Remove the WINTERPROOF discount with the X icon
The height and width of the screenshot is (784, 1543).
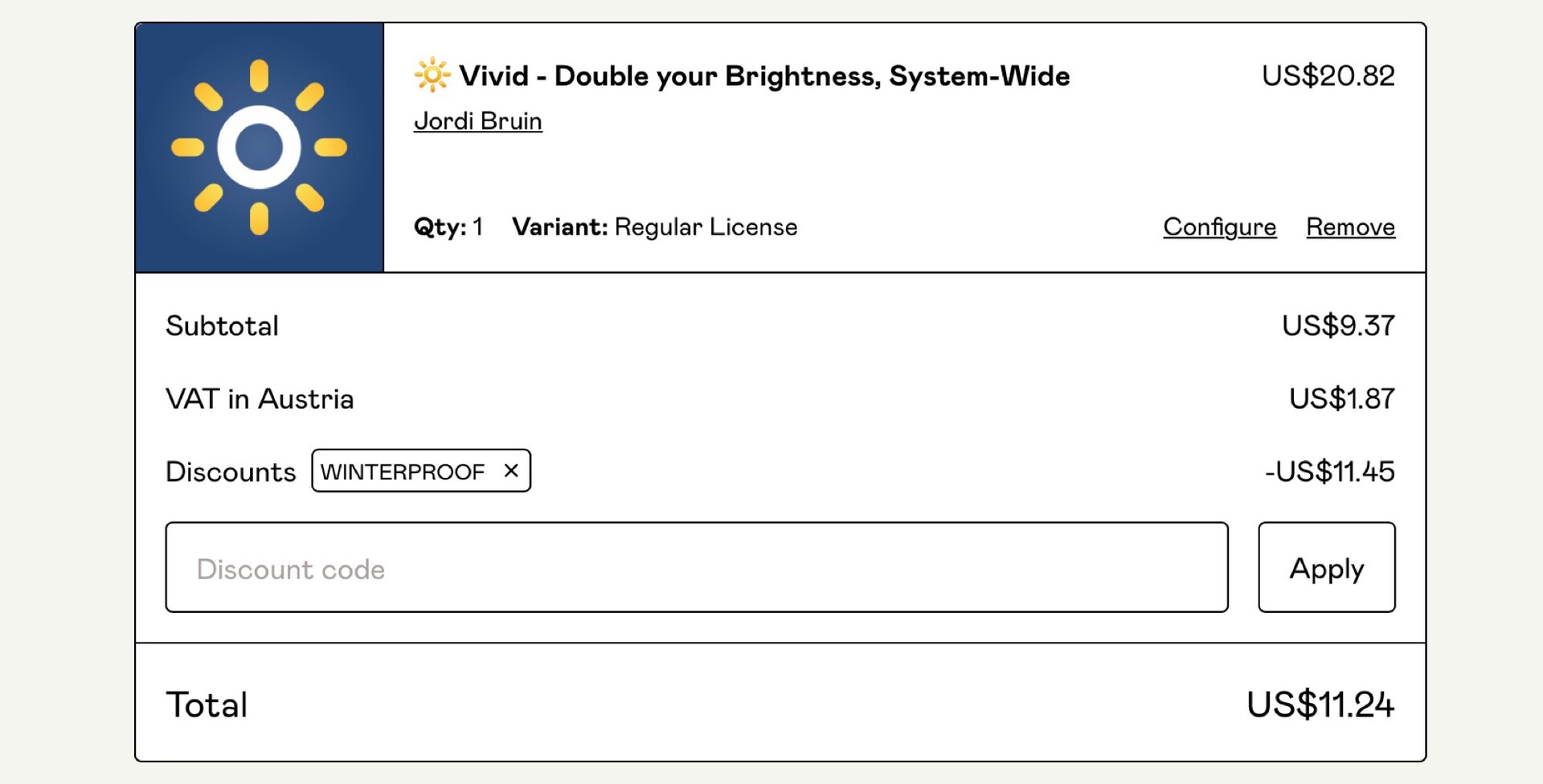[x=511, y=471]
